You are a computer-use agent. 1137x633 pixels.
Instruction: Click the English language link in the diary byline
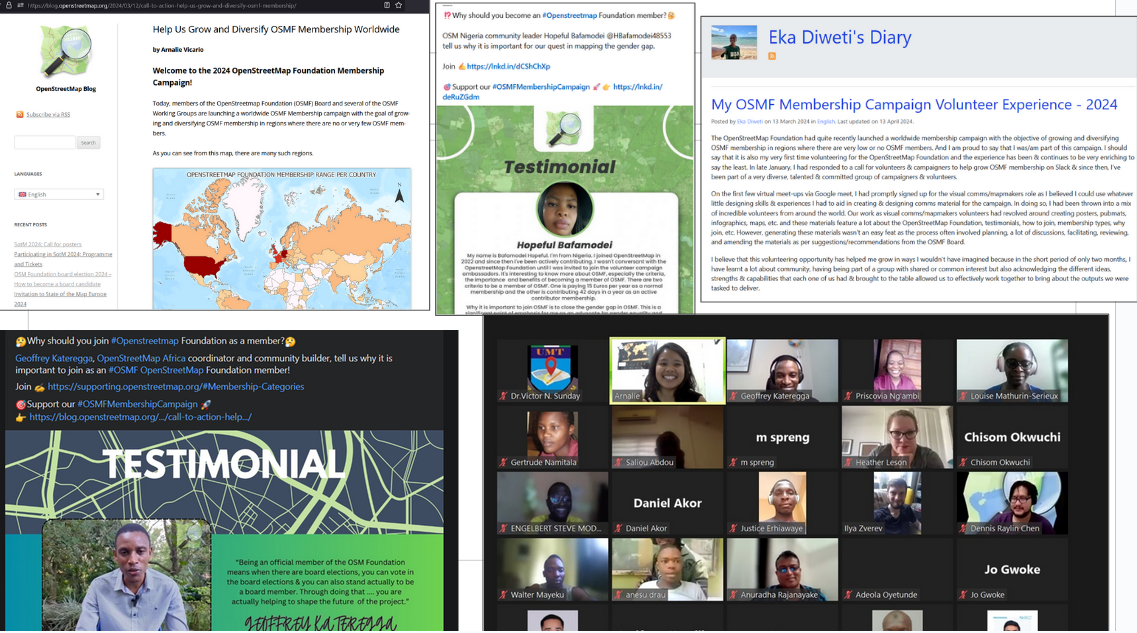(x=826, y=122)
